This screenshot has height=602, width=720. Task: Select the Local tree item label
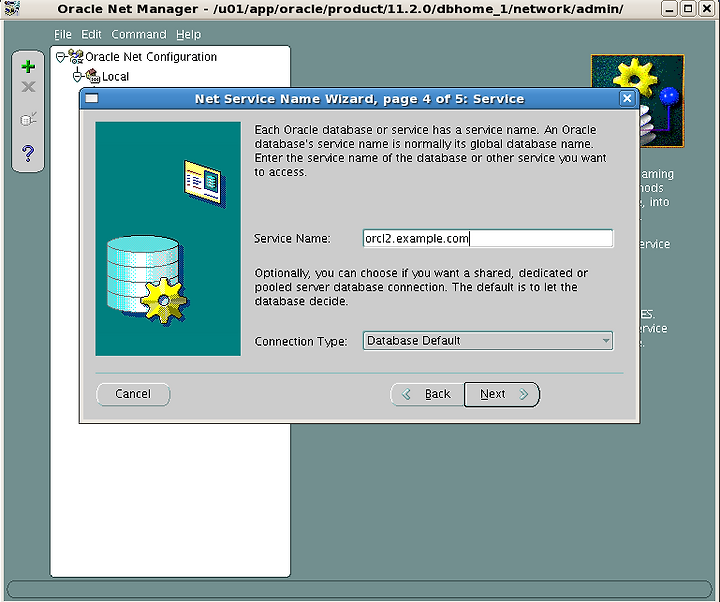click(115, 76)
